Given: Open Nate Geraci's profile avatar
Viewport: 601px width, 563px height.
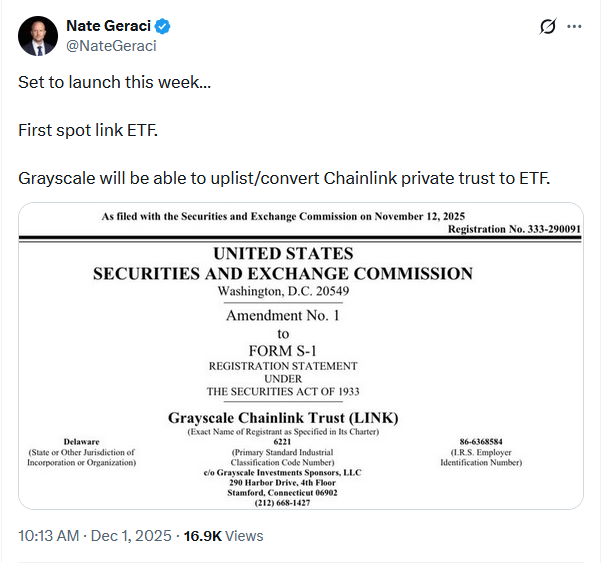Looking at the screenshot, I should pos(36,35).
